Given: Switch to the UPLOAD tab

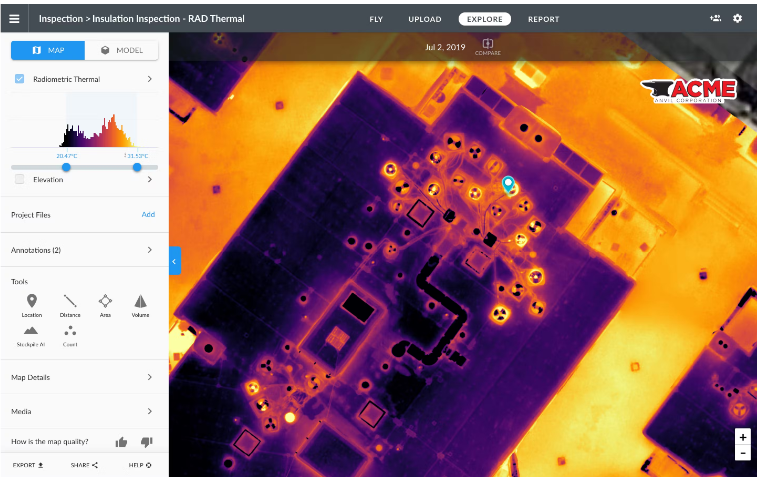Looking at the screenshot, I should pos(425,19).
